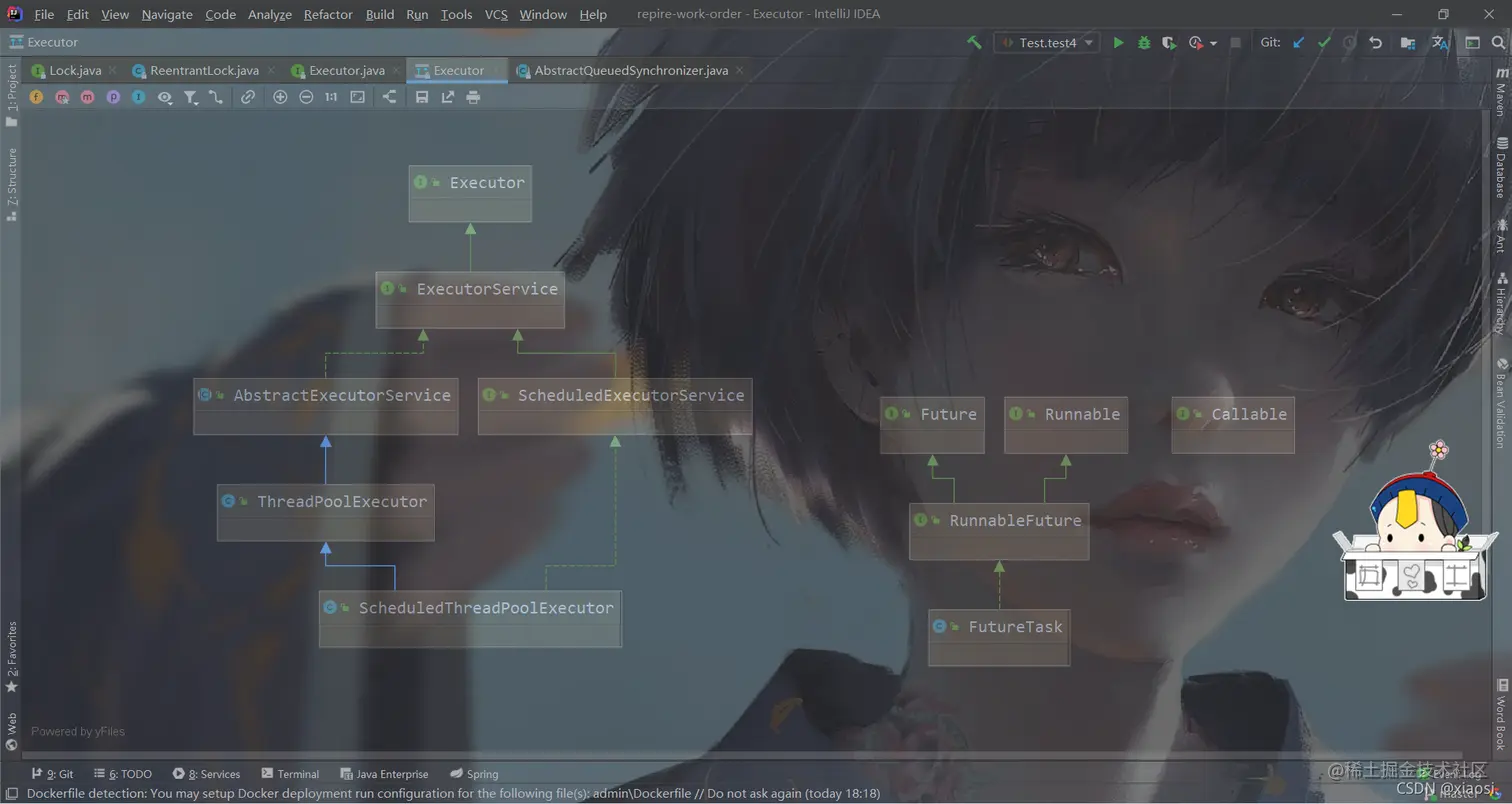The height and width of the screenshot is (804, 1512).
Task: Click the Docker detection status bar message
Action: coord(453,794)
